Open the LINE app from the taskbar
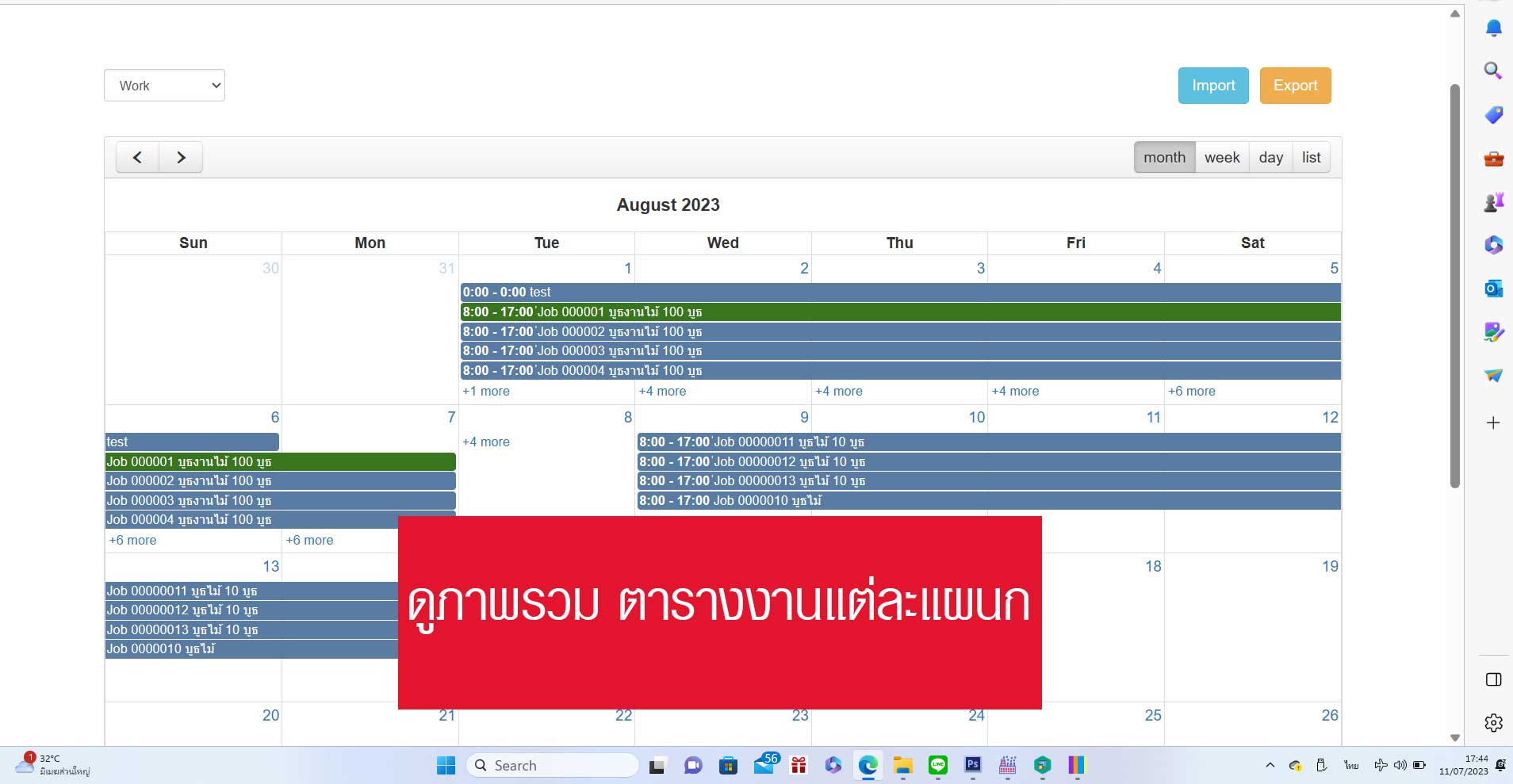1513x784 pixels. pyautogui.click(x=938, y=766)
